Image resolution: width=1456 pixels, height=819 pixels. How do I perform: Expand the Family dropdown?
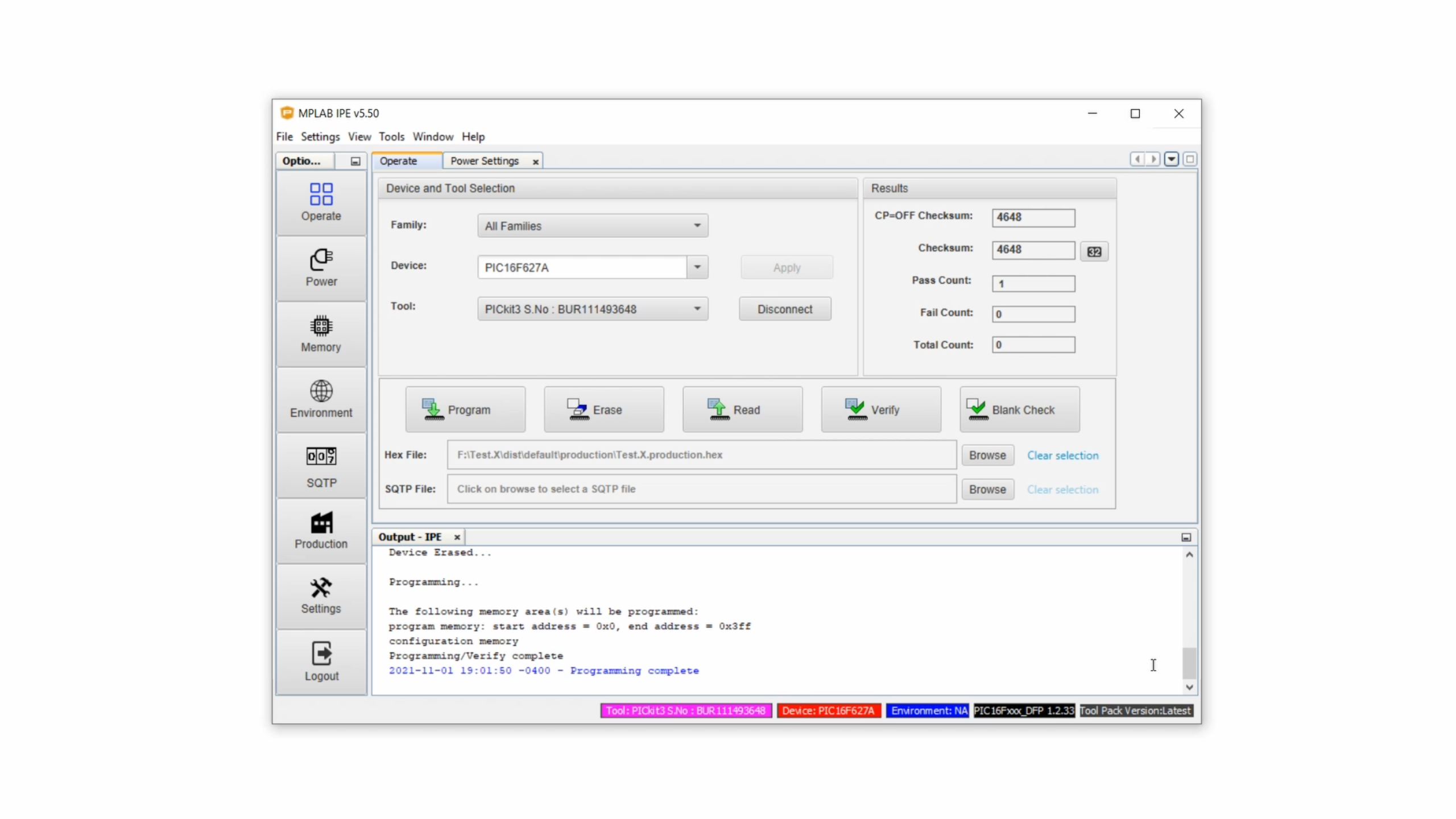[697, 226]
